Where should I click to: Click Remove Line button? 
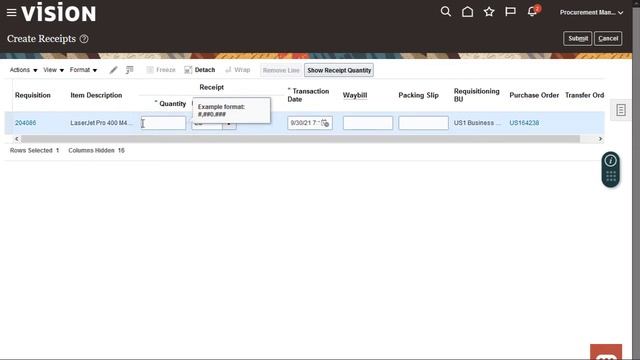(281, 70)
